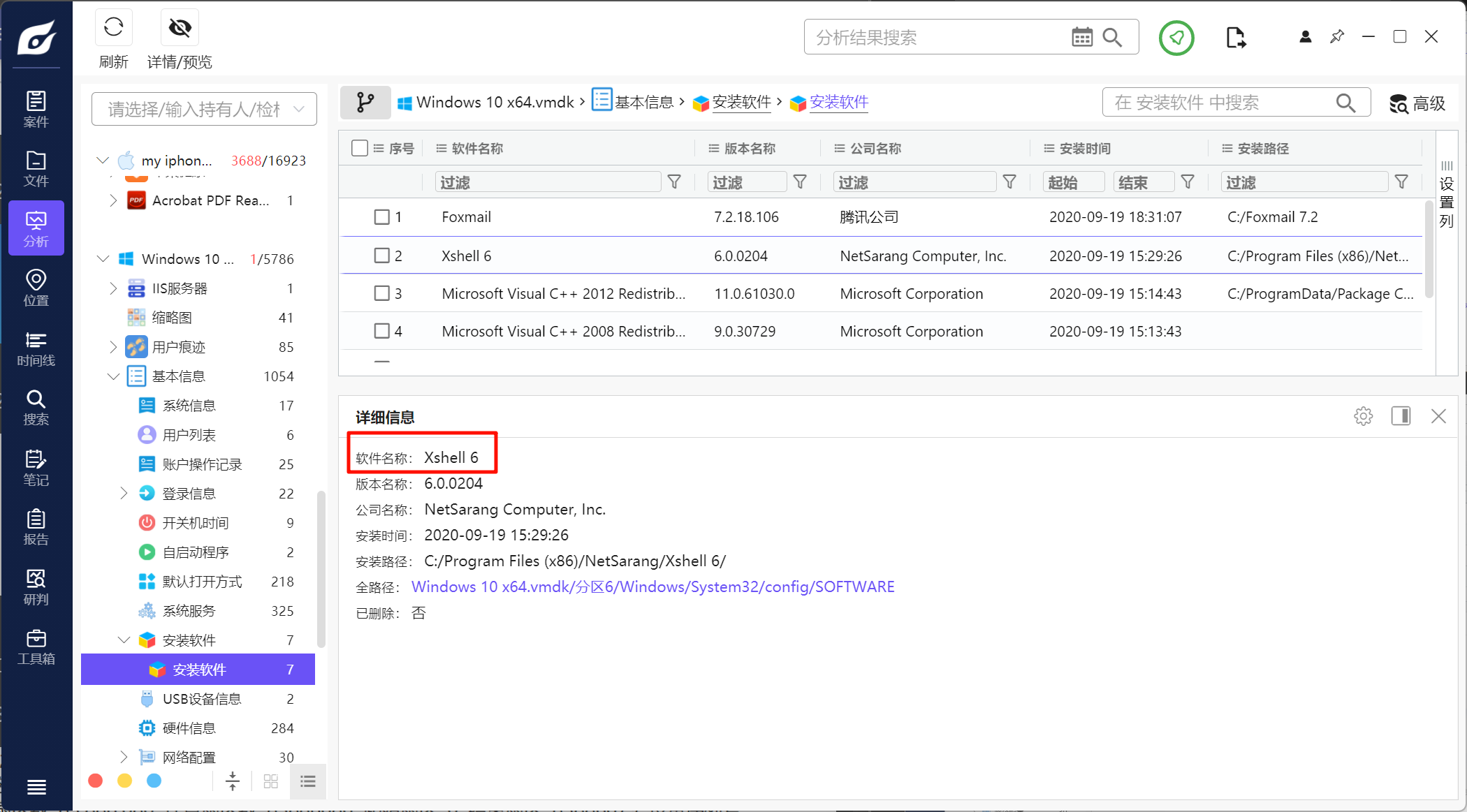Click the branch tree icon in breadcrumb
The height and width of the screenshot is (812, 1467).
(x=365, y=103)
